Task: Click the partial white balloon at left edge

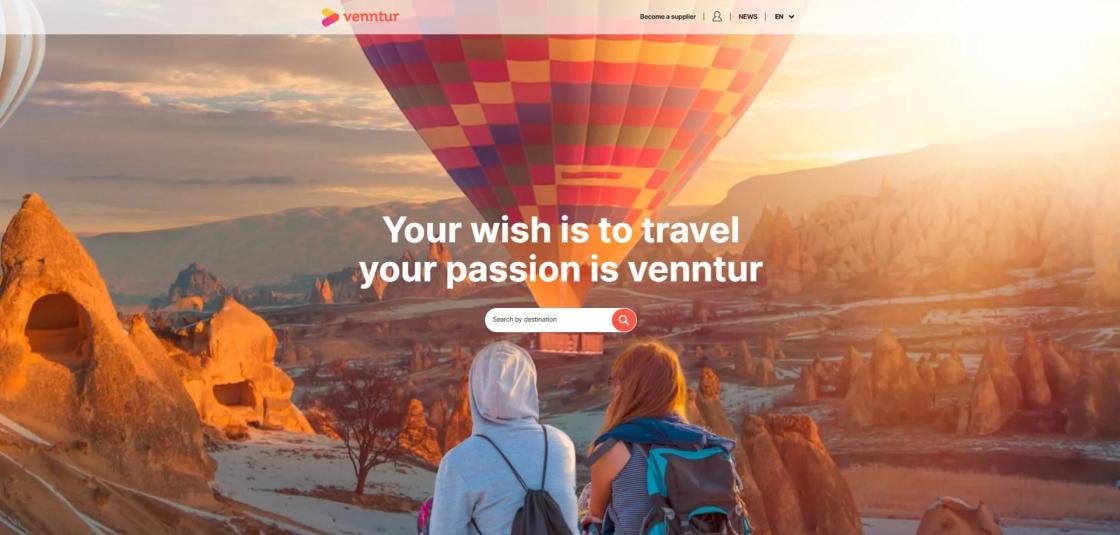Action: [x=19, y=57]
